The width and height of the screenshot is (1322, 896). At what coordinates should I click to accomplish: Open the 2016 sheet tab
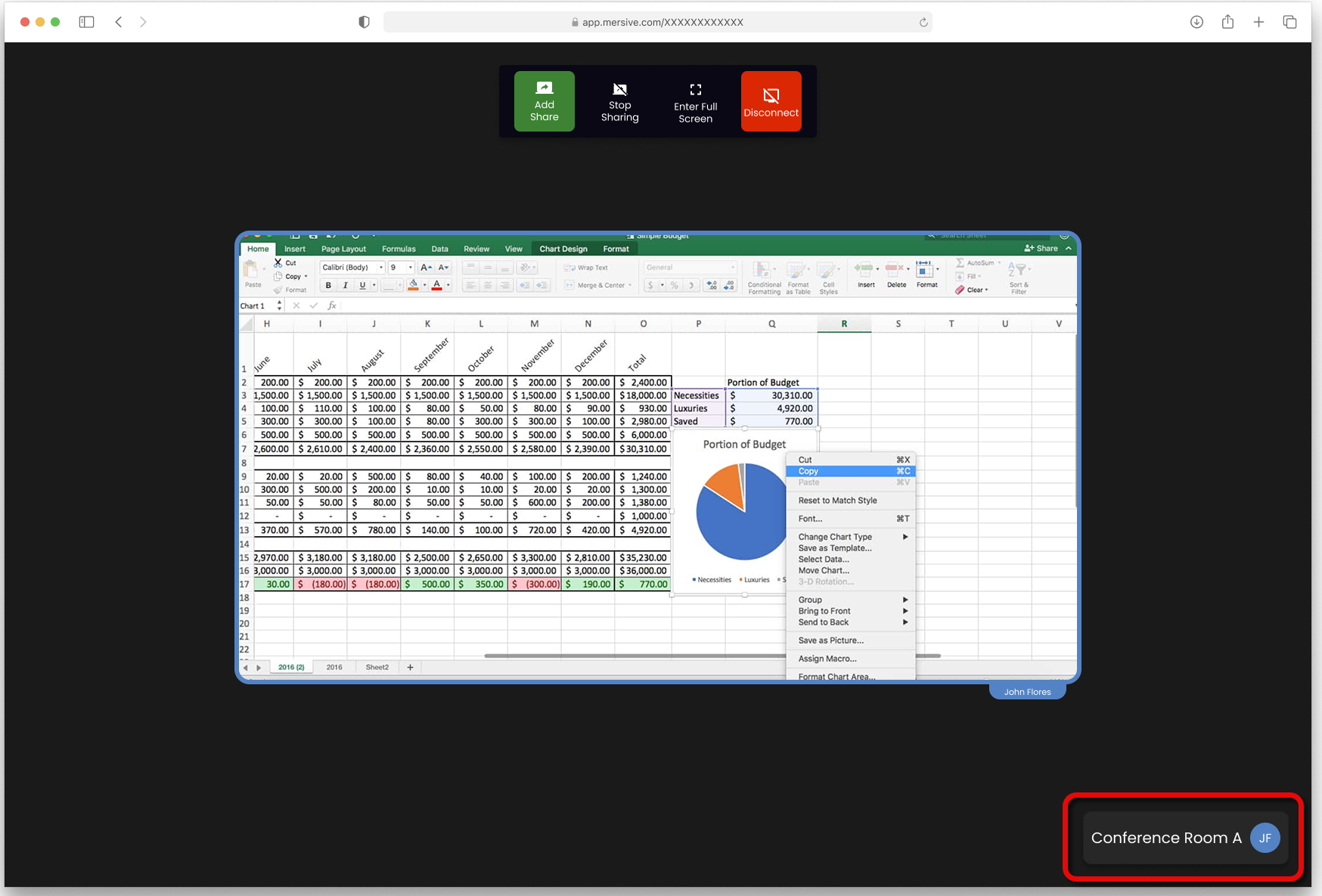click(334, 667)
